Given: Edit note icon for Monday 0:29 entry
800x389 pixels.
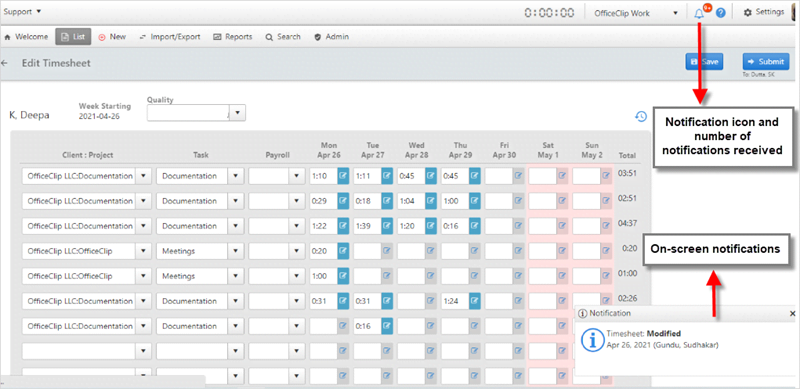Looking at the screenshot, I should [x=343, y=201].
